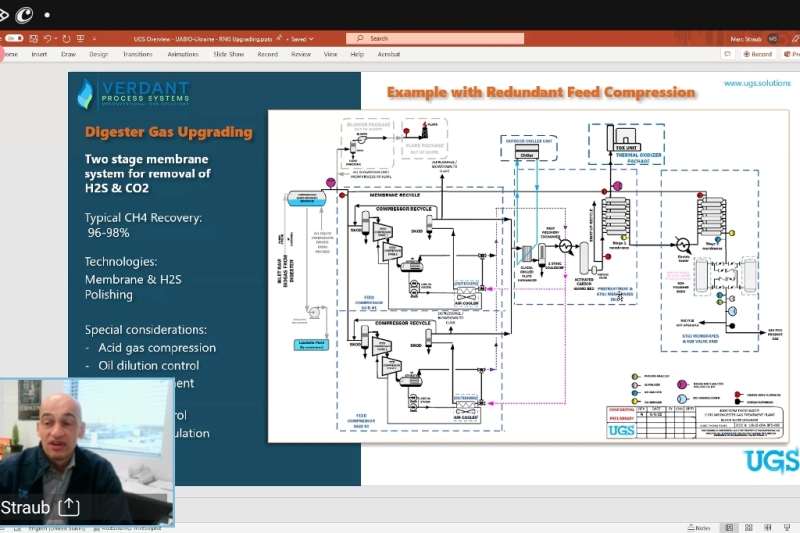
Task: Open the View tab
Action: coord(331,54)
